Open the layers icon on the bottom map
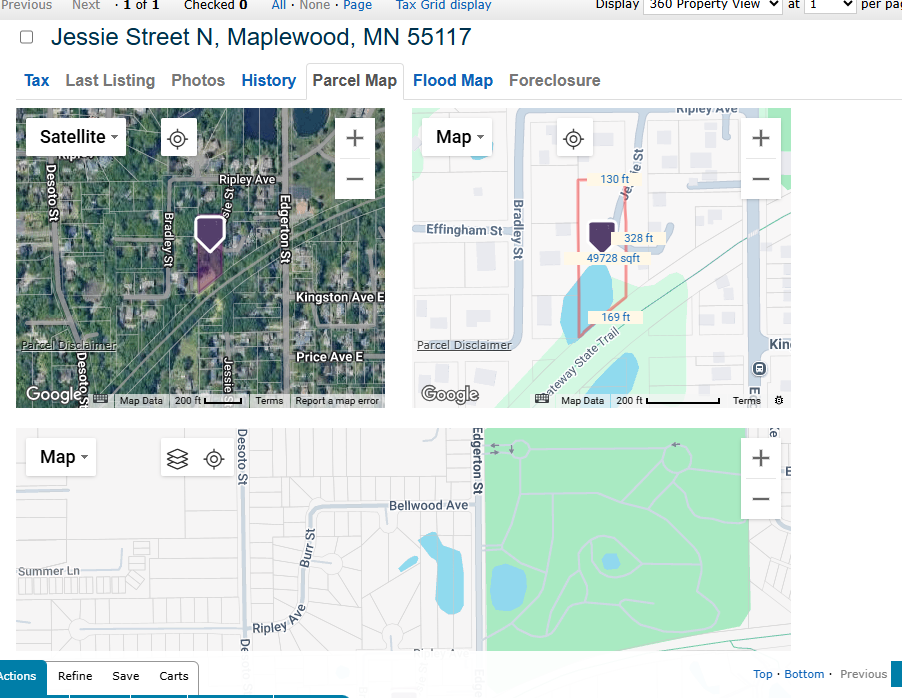Screen dimensions: 902x698 (177, 458)
